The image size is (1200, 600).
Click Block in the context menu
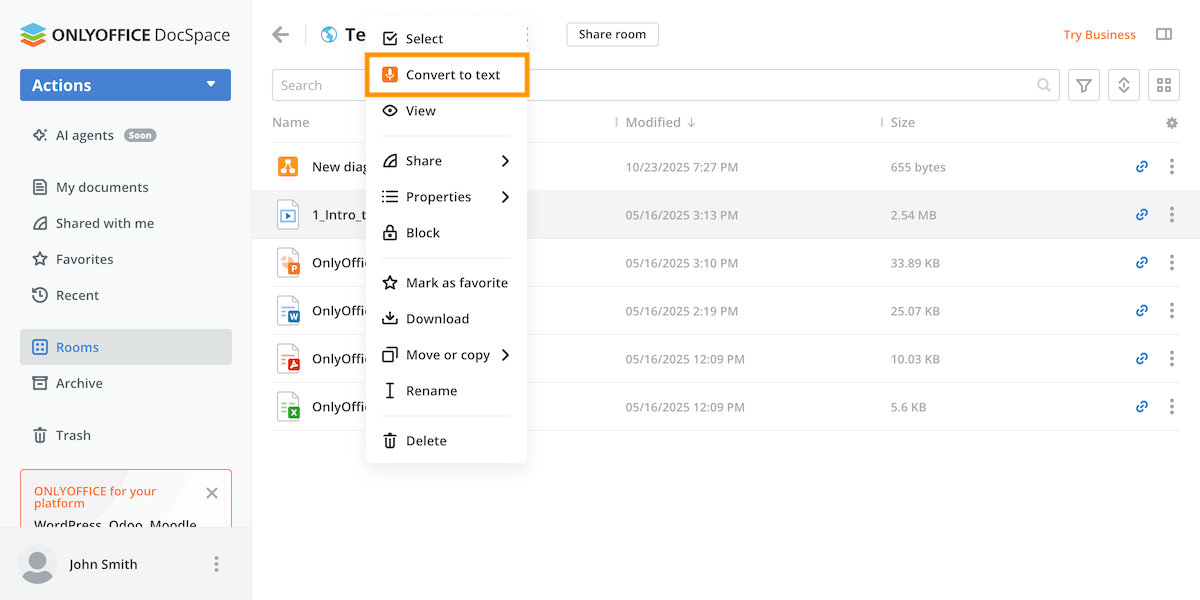[x=422, y=233]
